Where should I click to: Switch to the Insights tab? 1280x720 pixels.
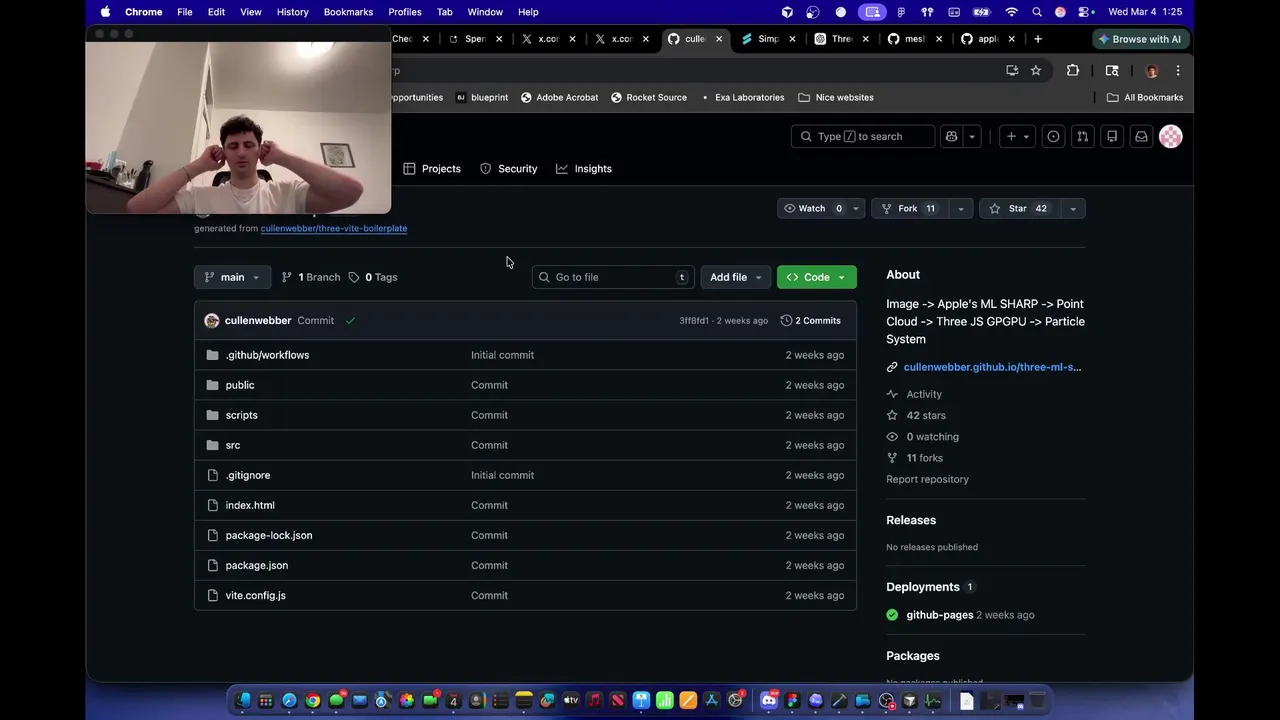tap(584, 168)
